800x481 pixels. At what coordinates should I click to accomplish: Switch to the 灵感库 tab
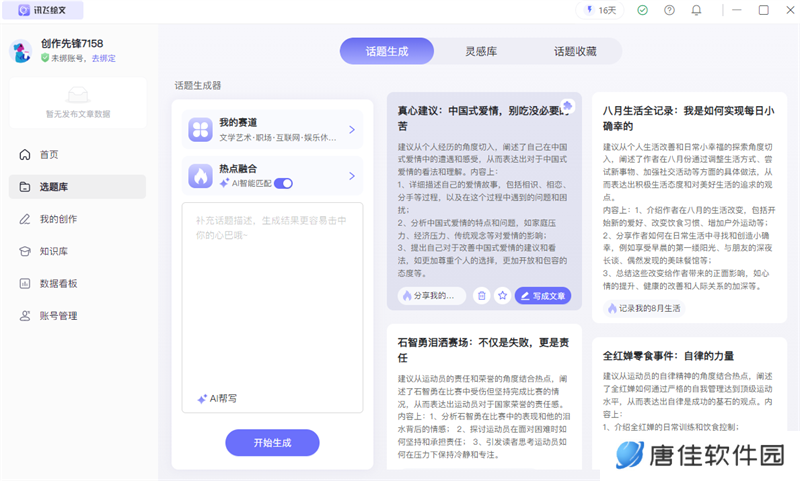(x=481, y=51)
